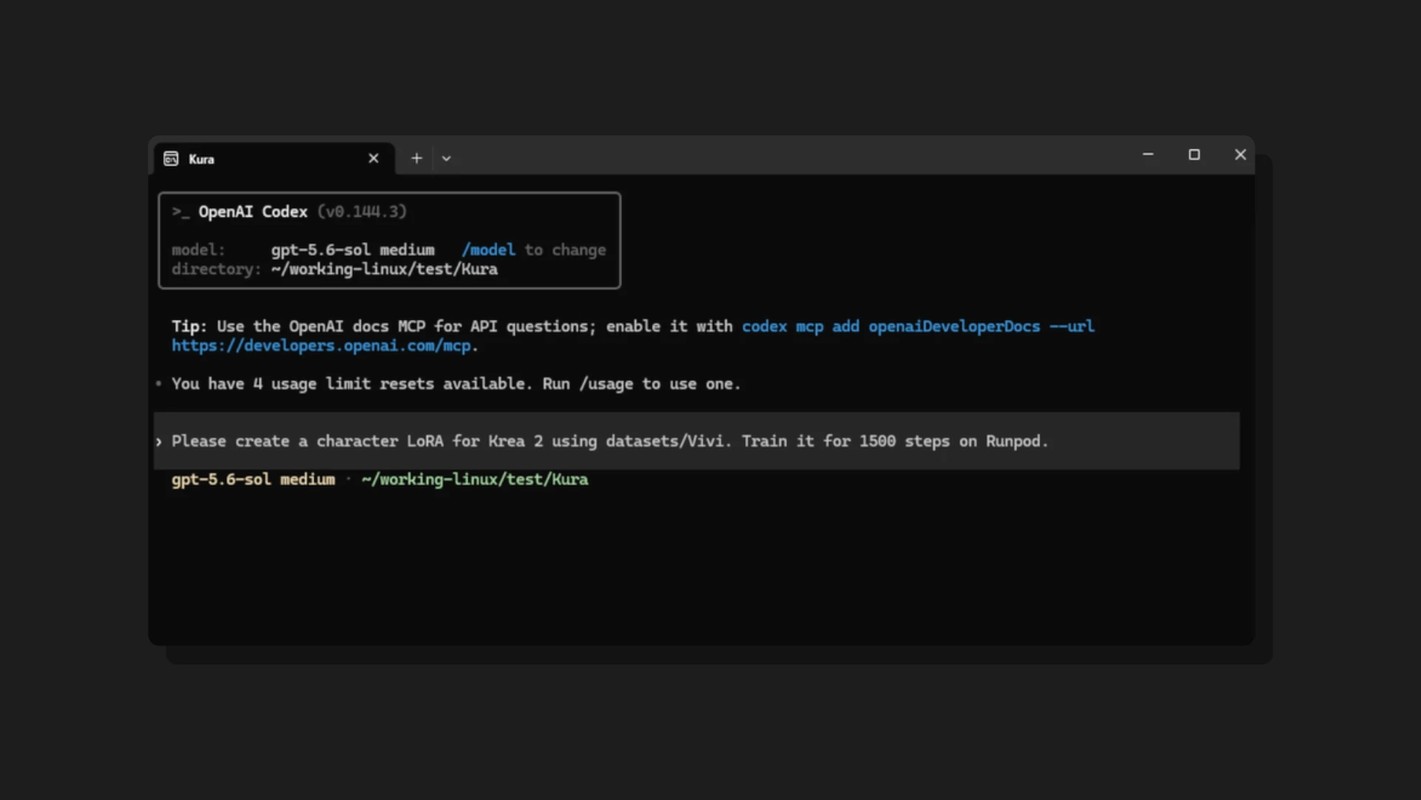Click the prompt chevron before 'Please create'

[159, 441]
